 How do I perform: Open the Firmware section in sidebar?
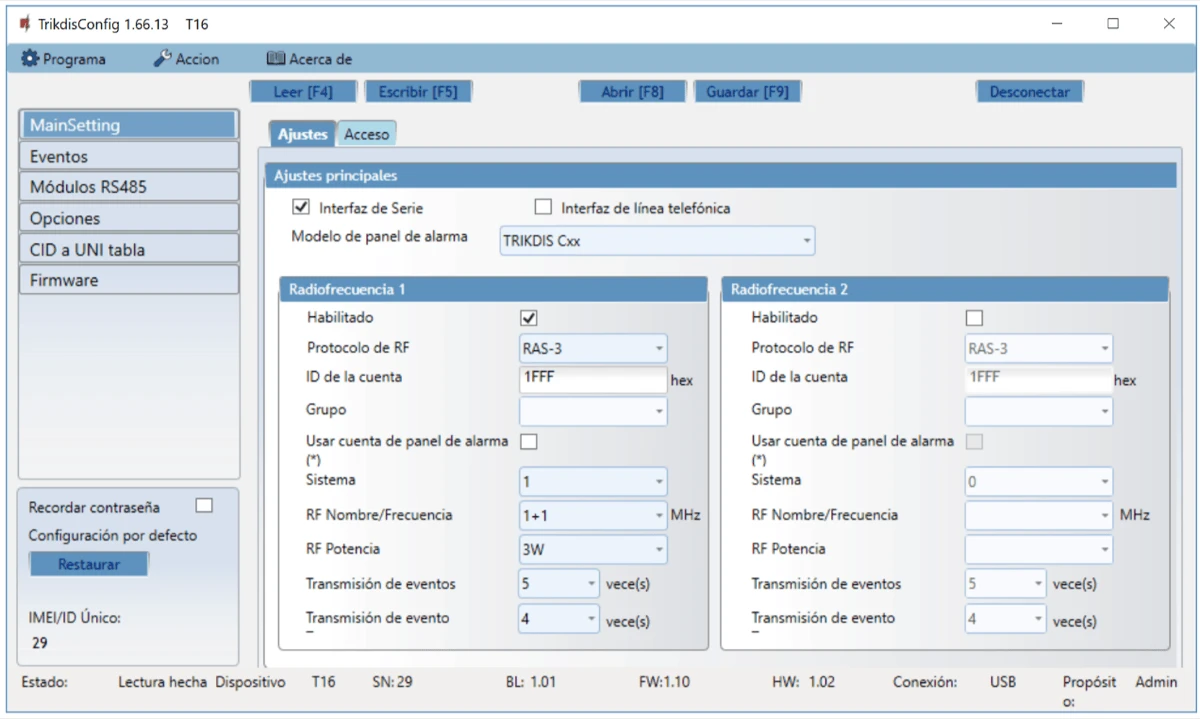coord(128,280)
